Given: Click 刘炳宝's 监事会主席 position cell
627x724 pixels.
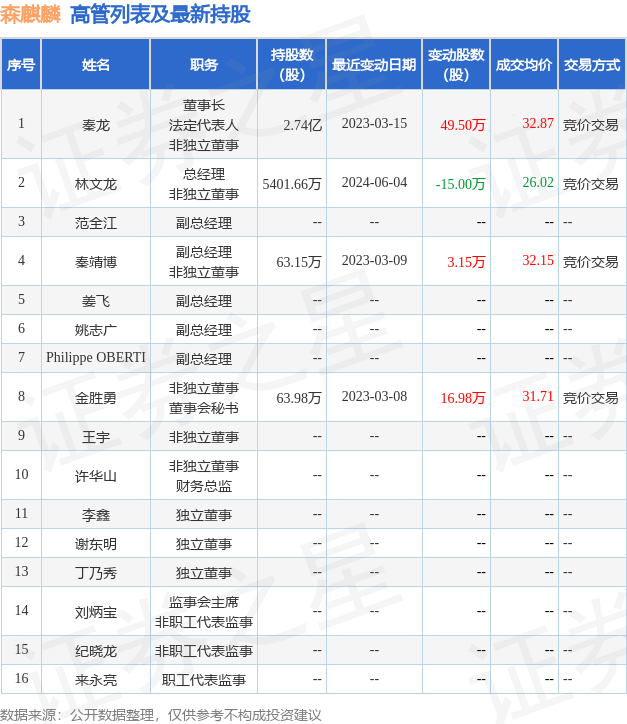Looking at the screenshot, I should [204, 612].
